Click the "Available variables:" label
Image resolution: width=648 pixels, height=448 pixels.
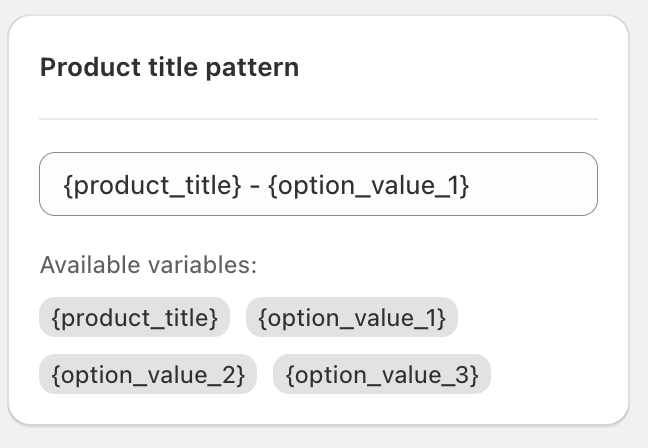coord(148,266)
